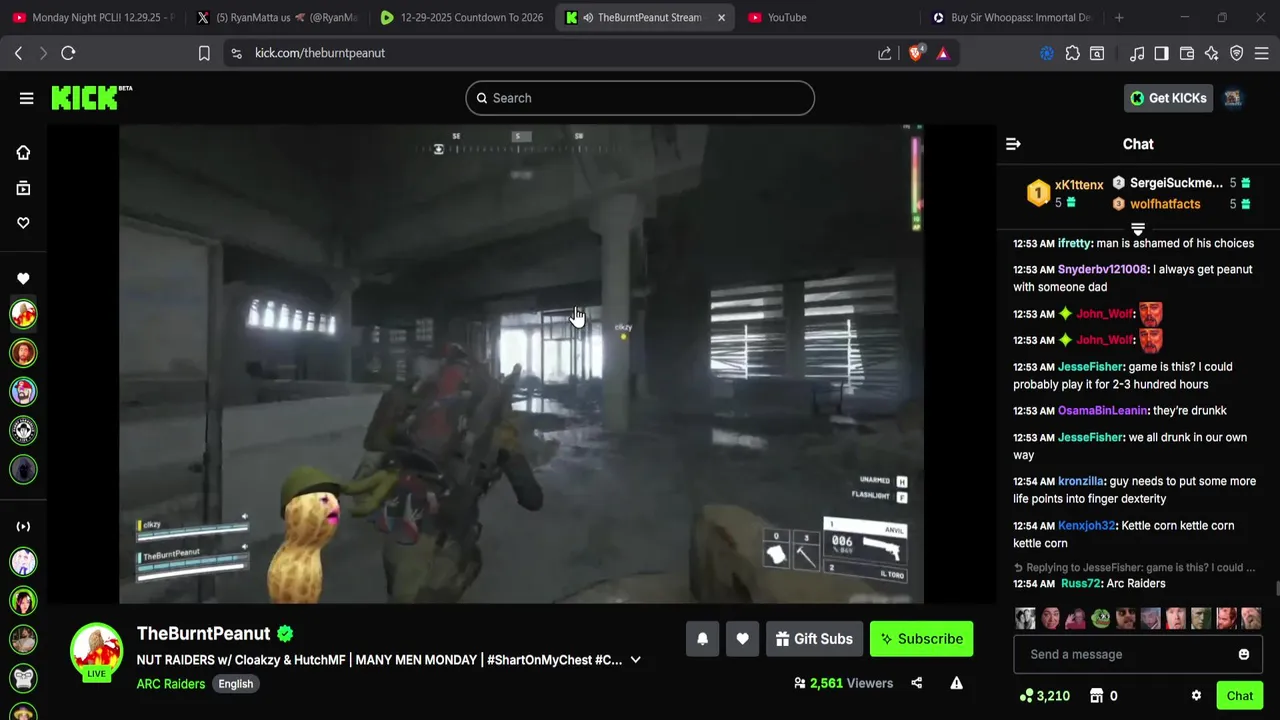Screen dimensions: 1280x720
Task: Share this page from address bar icon
Action: click(x=885, y=53)
